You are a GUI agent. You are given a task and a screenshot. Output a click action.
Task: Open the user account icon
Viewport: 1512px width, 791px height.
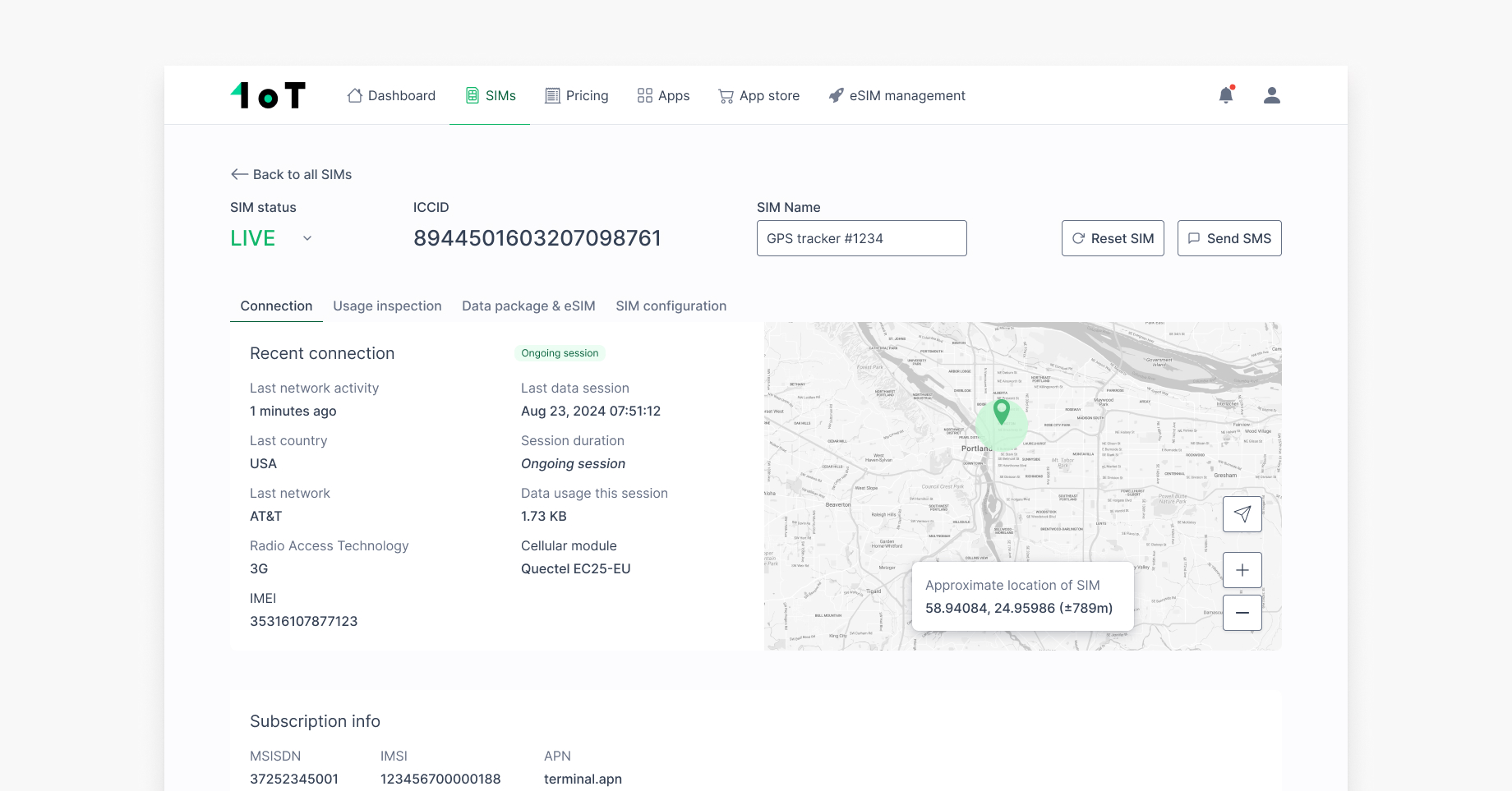[x=1271, y=94]
